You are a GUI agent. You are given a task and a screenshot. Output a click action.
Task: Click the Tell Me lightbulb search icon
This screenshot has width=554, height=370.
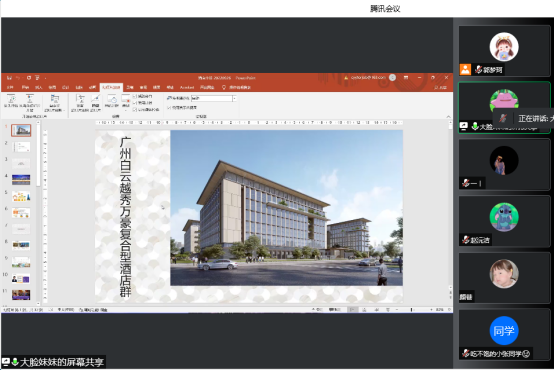tap(224, 87)
